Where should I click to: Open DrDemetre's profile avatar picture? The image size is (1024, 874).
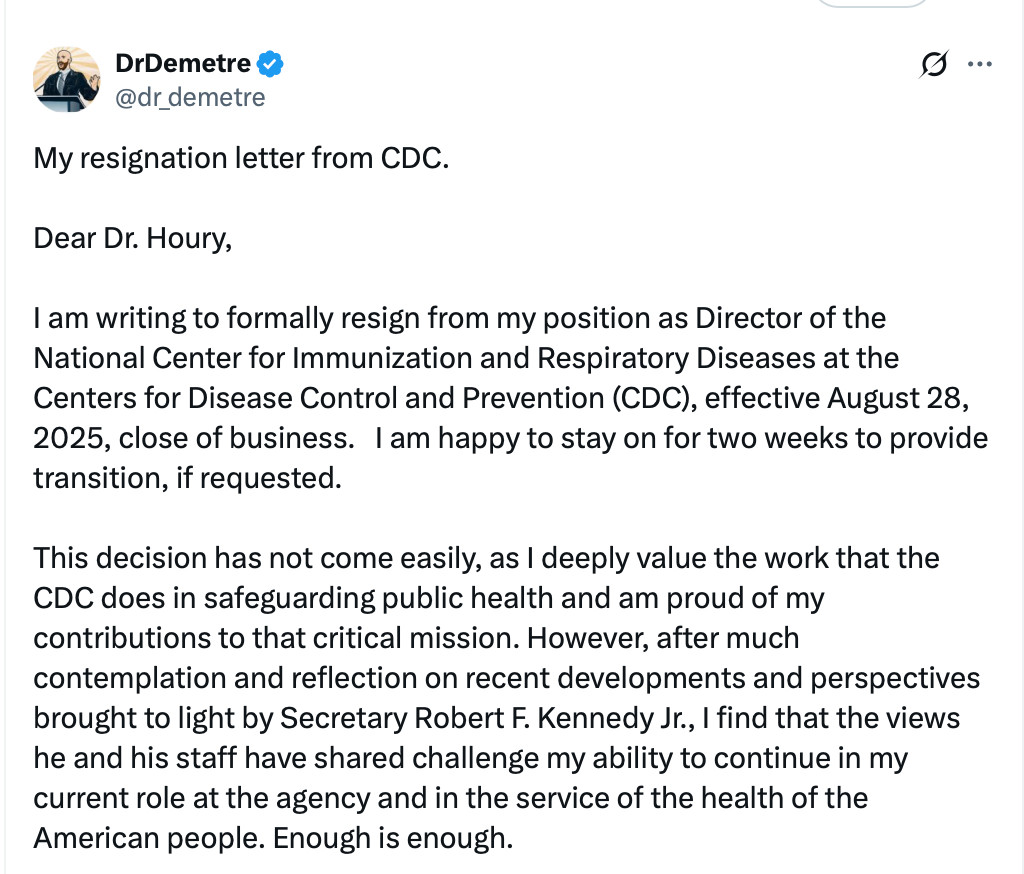coord(67,79)
